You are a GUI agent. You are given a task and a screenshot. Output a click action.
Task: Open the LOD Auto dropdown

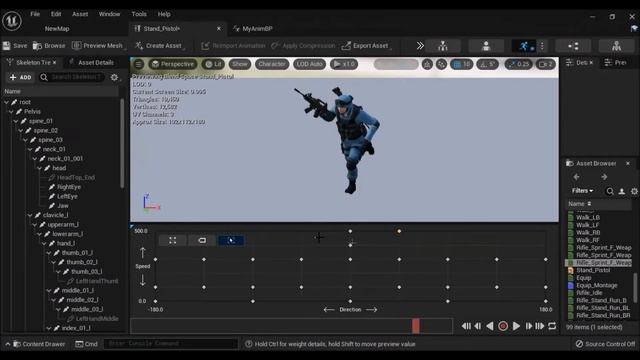pyautogui.click(x=309, y=64)
